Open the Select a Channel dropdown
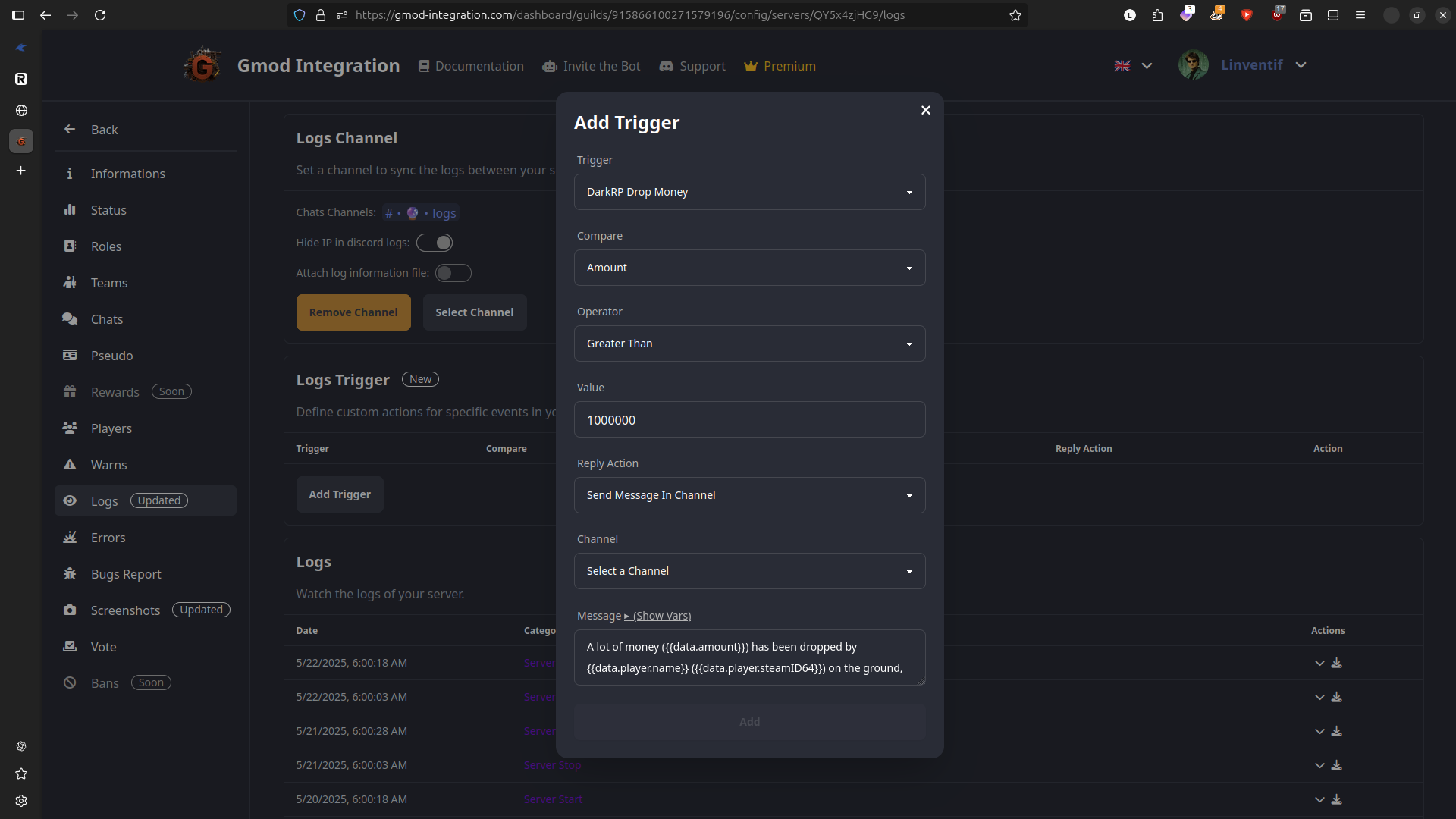The width and height of the screenshot is (1456, 819). pos(749,571)
